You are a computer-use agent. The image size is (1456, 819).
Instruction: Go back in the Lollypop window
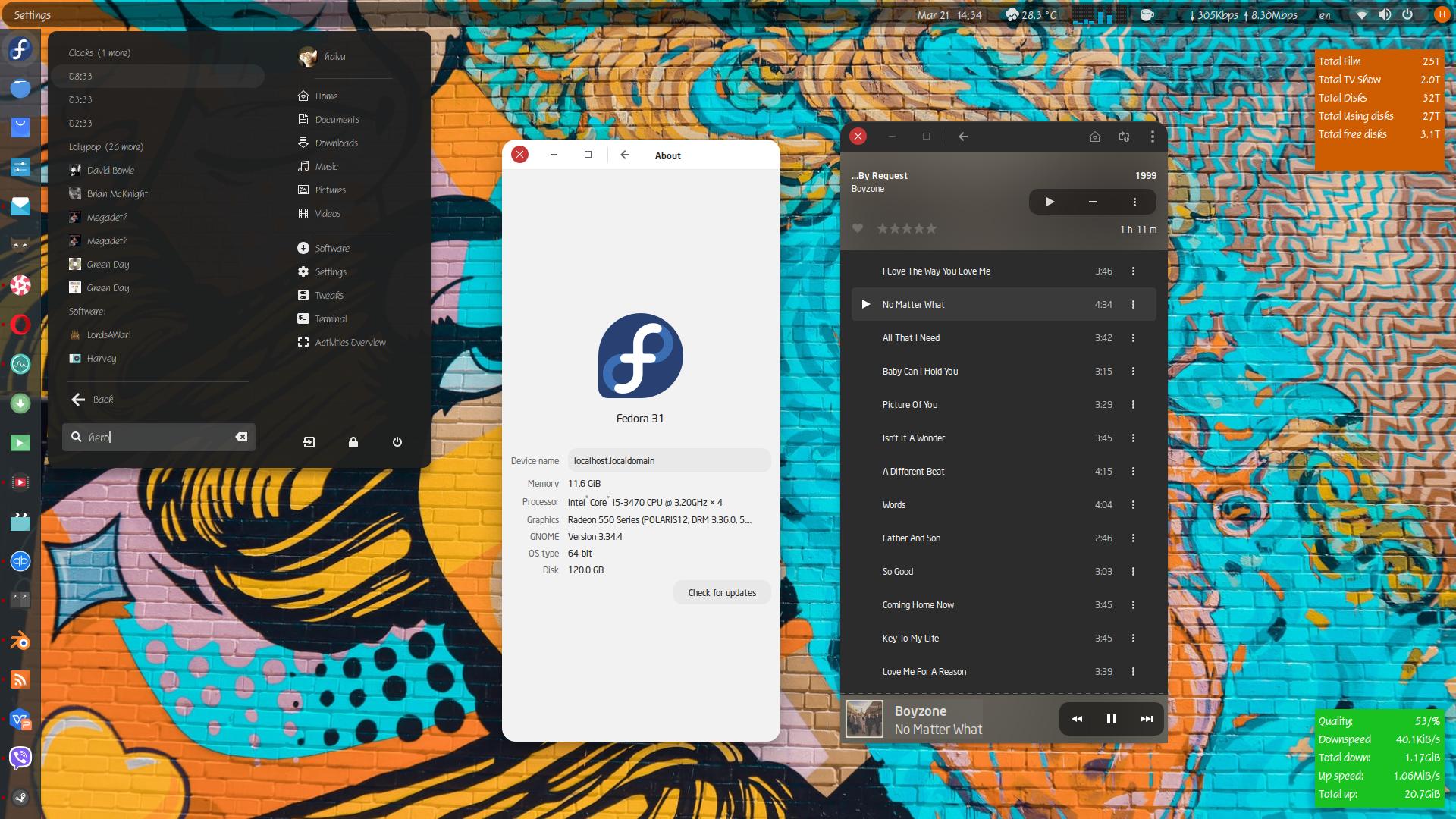963,136
